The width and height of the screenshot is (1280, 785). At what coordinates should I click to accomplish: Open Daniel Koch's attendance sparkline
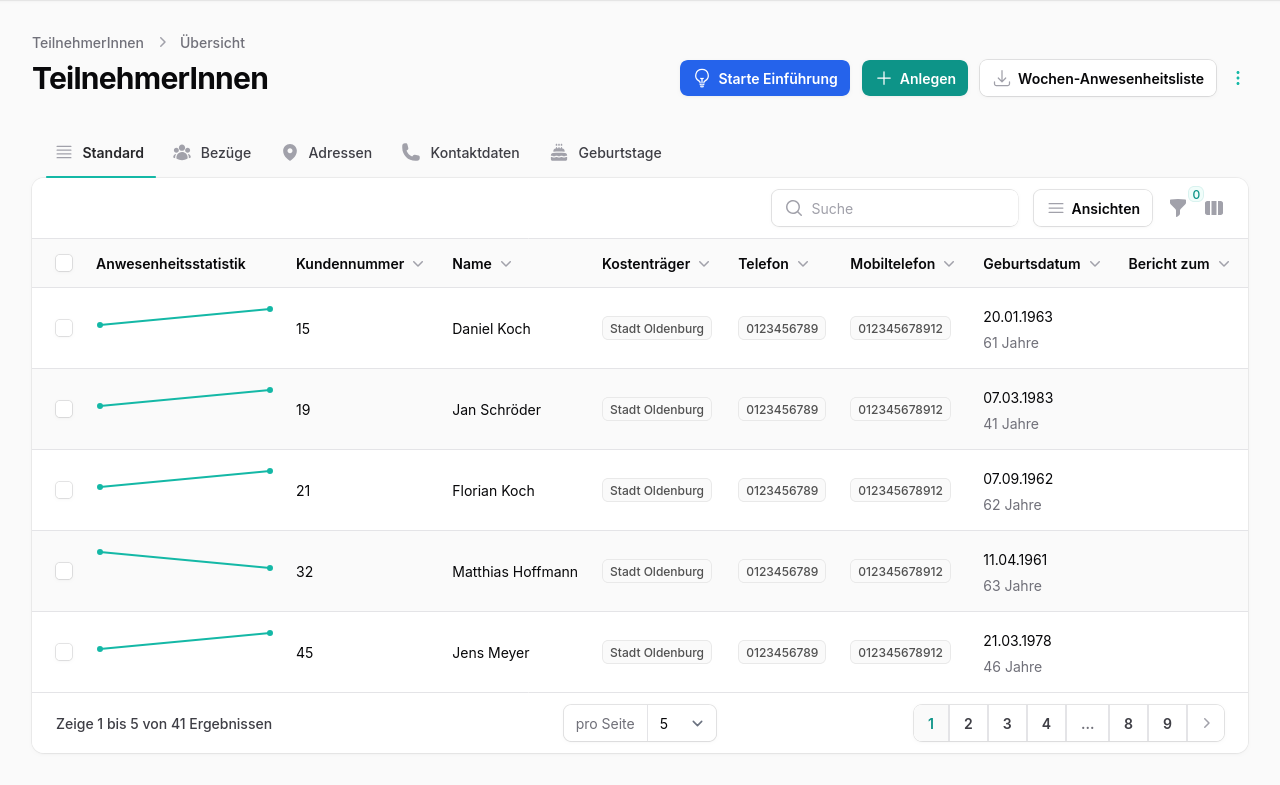pyautogui.click(x=185, y=317)
